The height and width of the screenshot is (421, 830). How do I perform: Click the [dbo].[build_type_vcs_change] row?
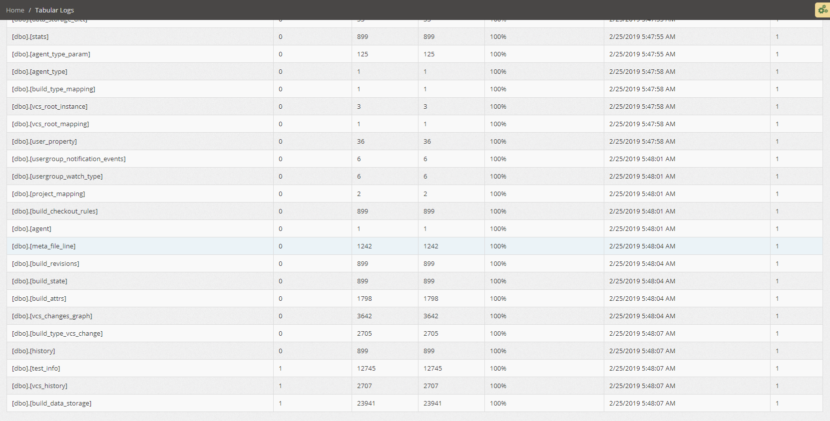click(56, 333)
